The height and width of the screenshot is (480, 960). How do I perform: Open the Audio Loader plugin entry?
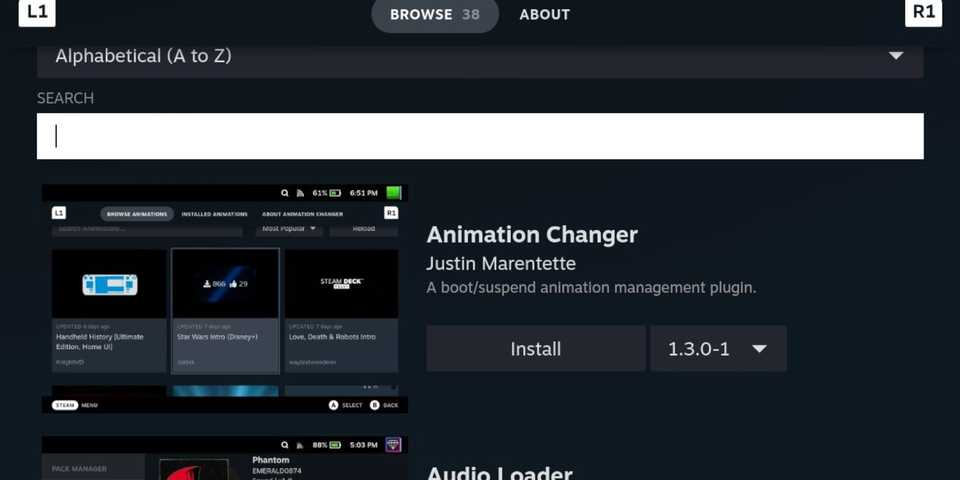[x=499, y=472]
